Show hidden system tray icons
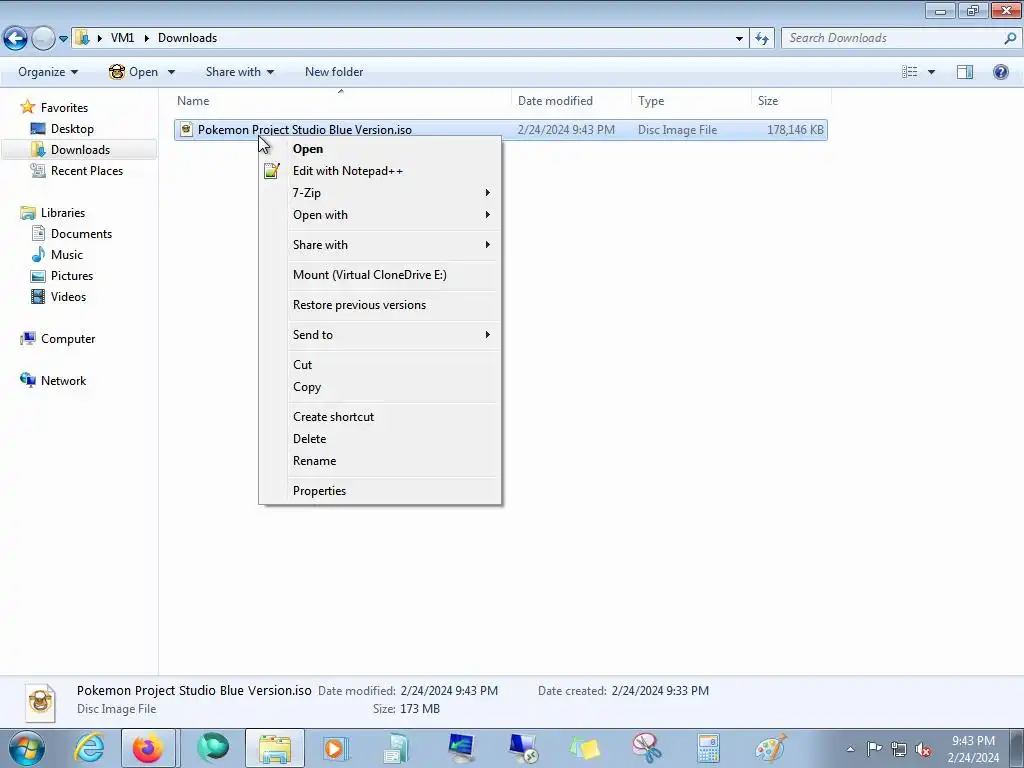Image resolution: width=1024 pixels, height=768 pixels. point(850,749)
